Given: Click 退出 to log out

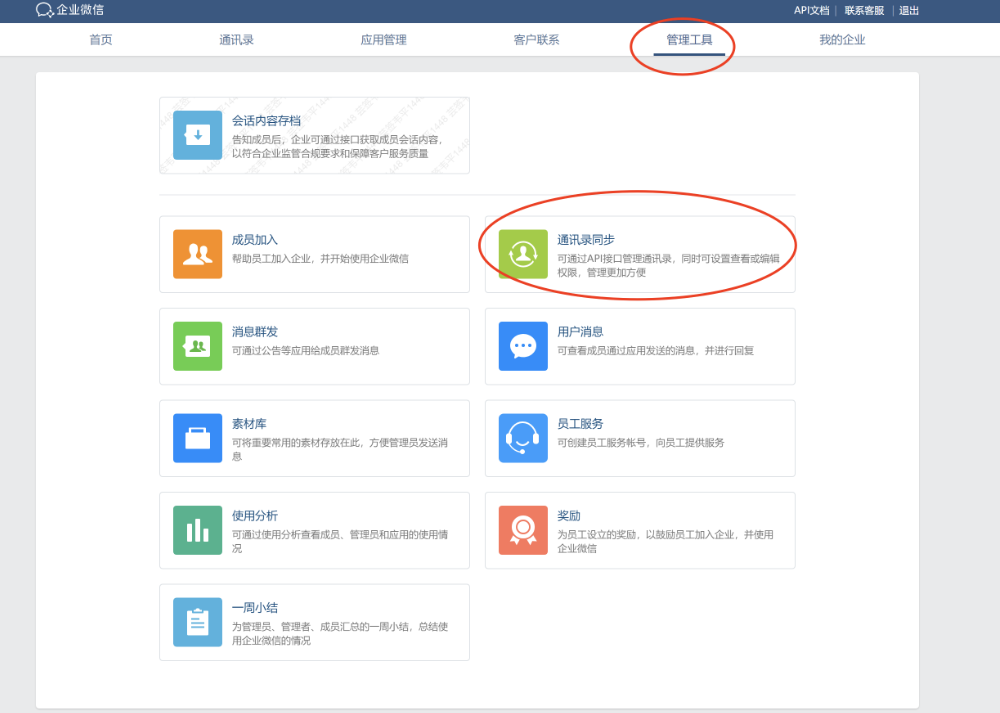Looking at the screenshot, I should point(908,11).
